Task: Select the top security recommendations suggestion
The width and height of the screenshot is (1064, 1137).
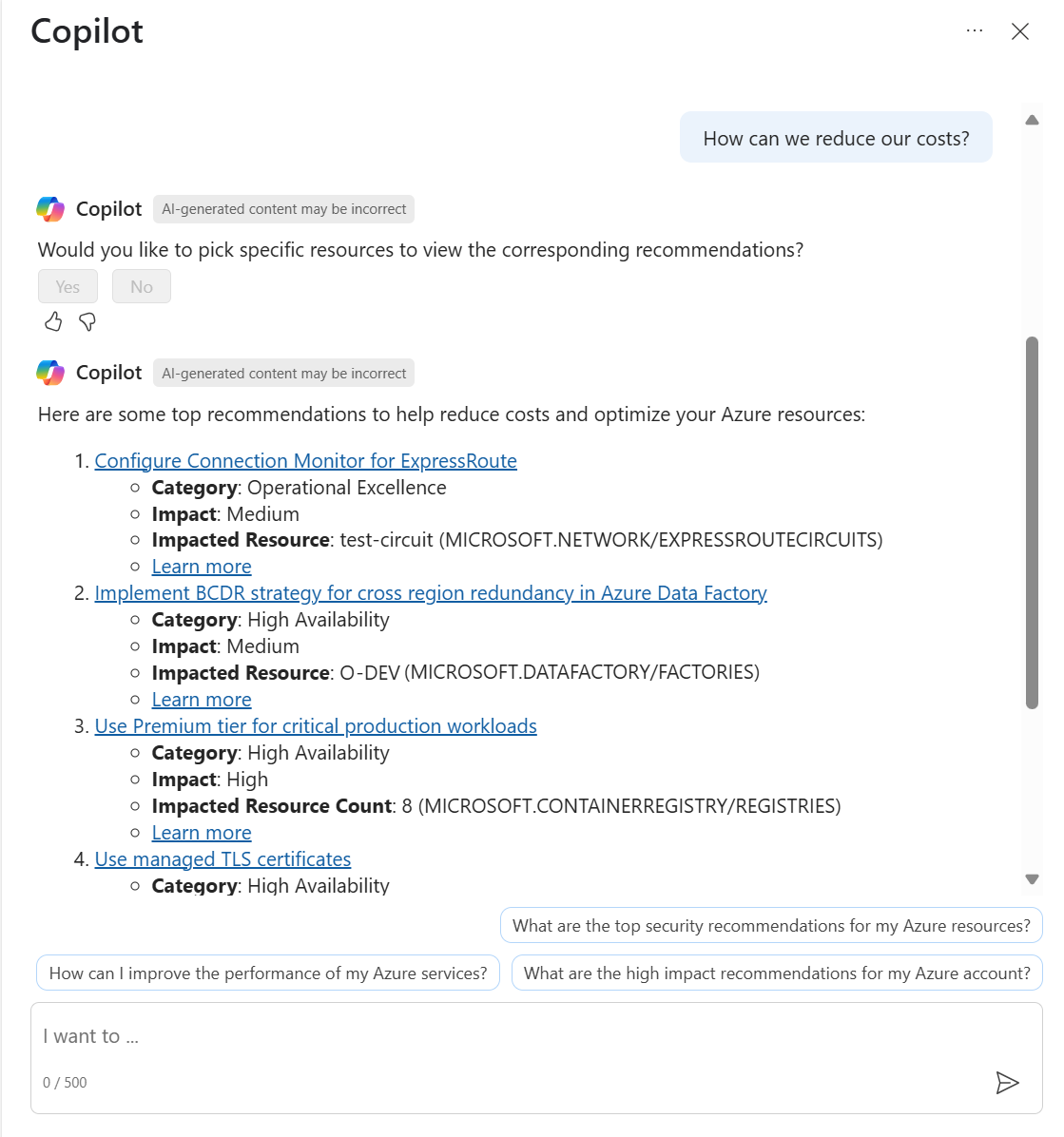Action: 771,926
